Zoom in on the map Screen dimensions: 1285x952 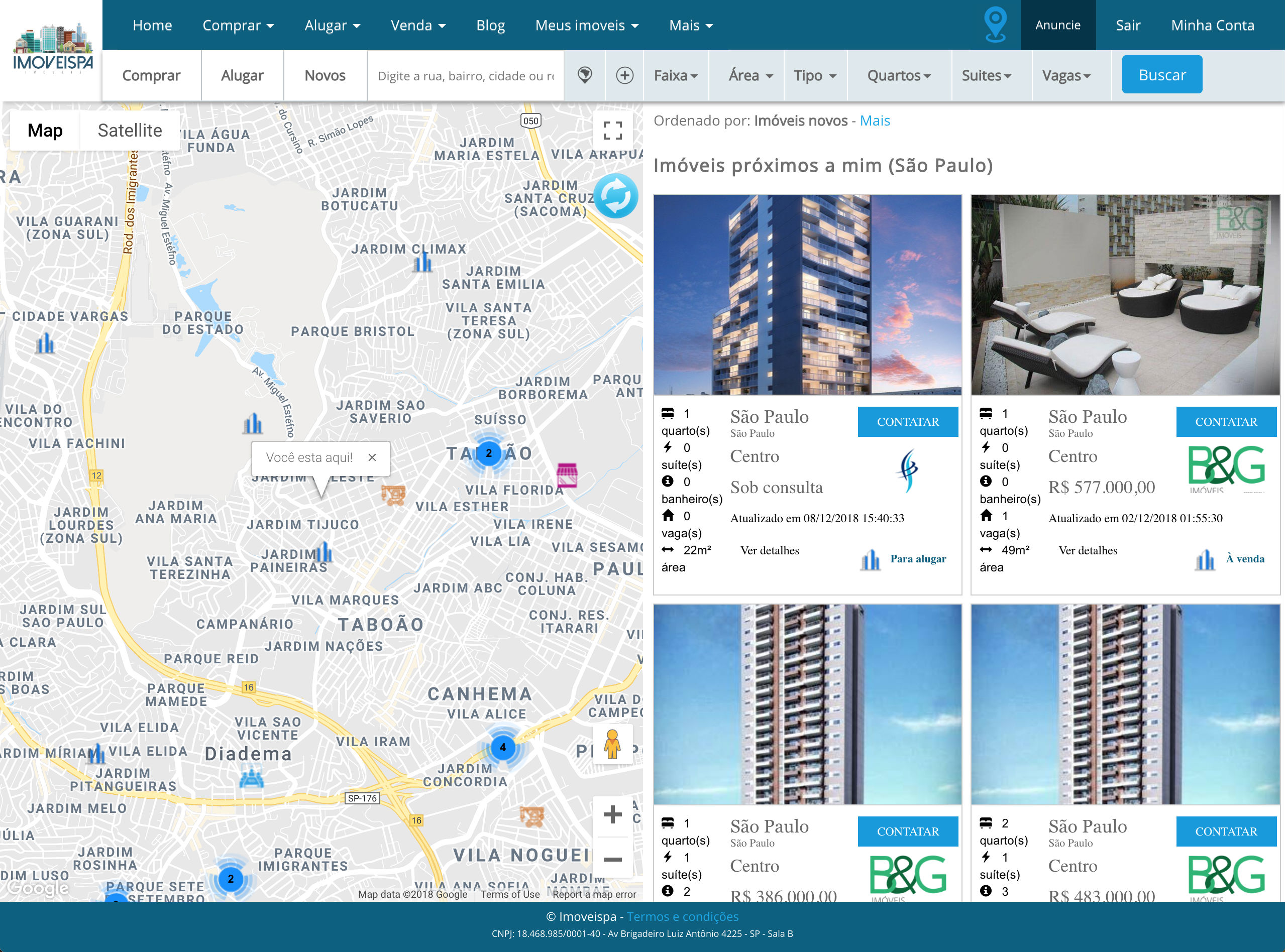click(x=612, y=814)
